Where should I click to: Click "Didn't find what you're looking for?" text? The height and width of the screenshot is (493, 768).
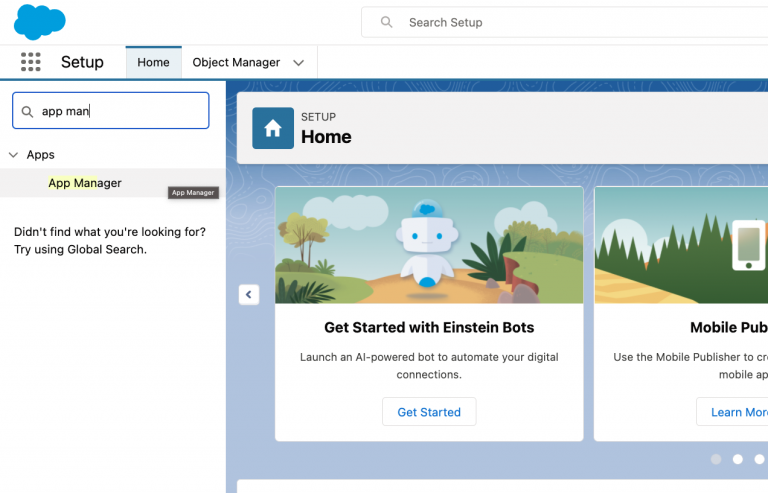110,232
